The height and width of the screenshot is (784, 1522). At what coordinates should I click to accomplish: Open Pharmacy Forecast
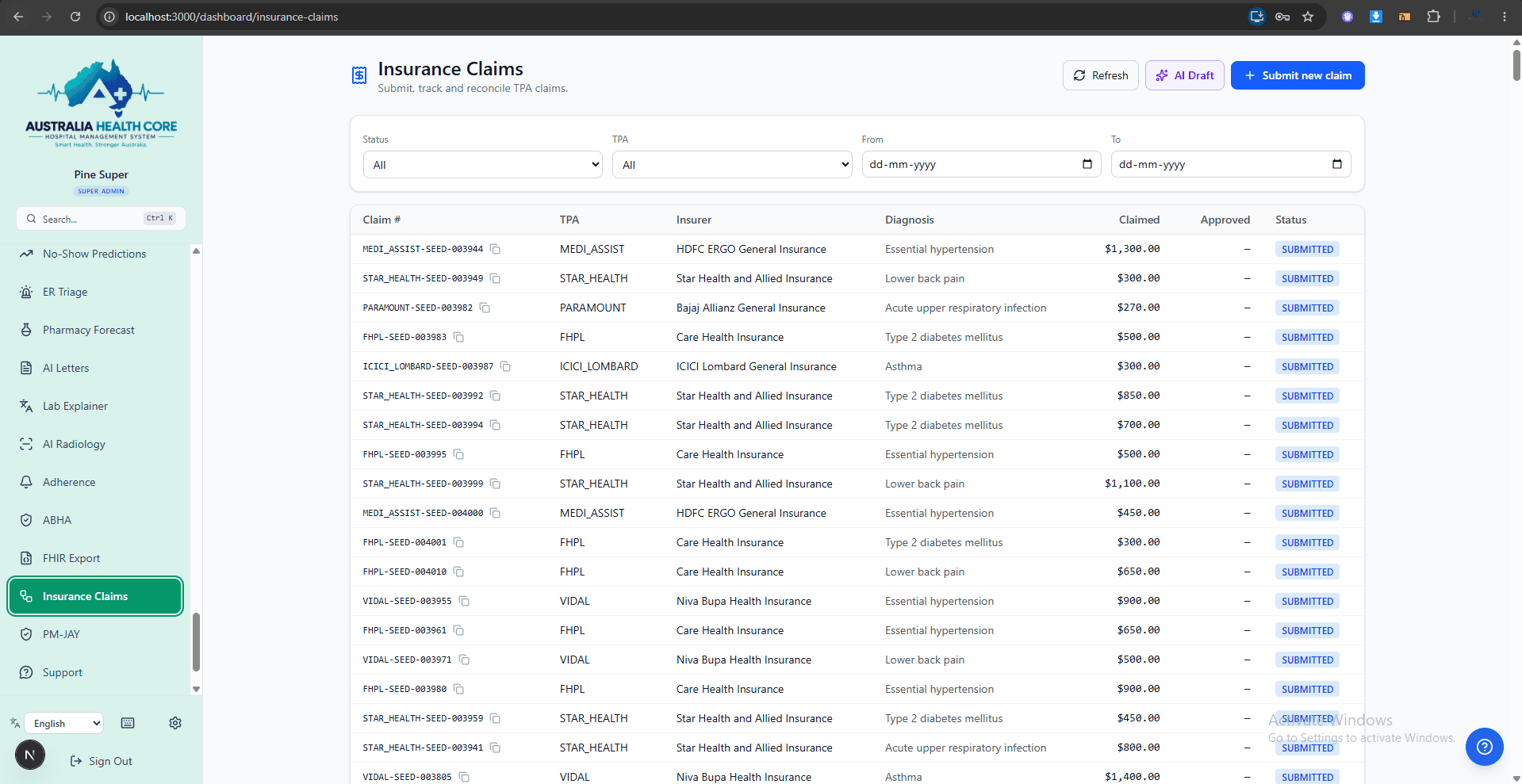pyautogui.click(x=95, y=330)
